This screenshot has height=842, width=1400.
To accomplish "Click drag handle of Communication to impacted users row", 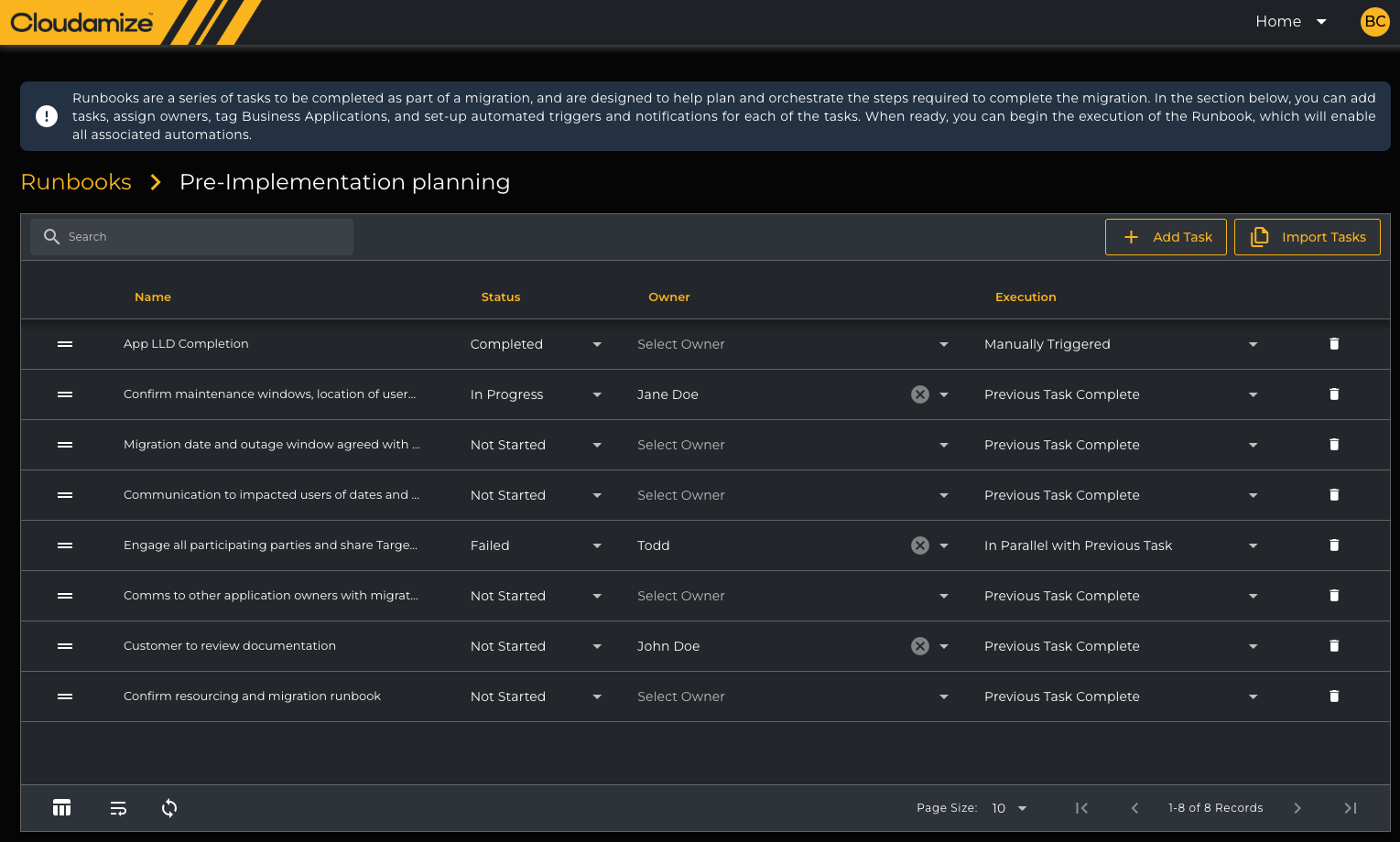I will coord(65,495).
